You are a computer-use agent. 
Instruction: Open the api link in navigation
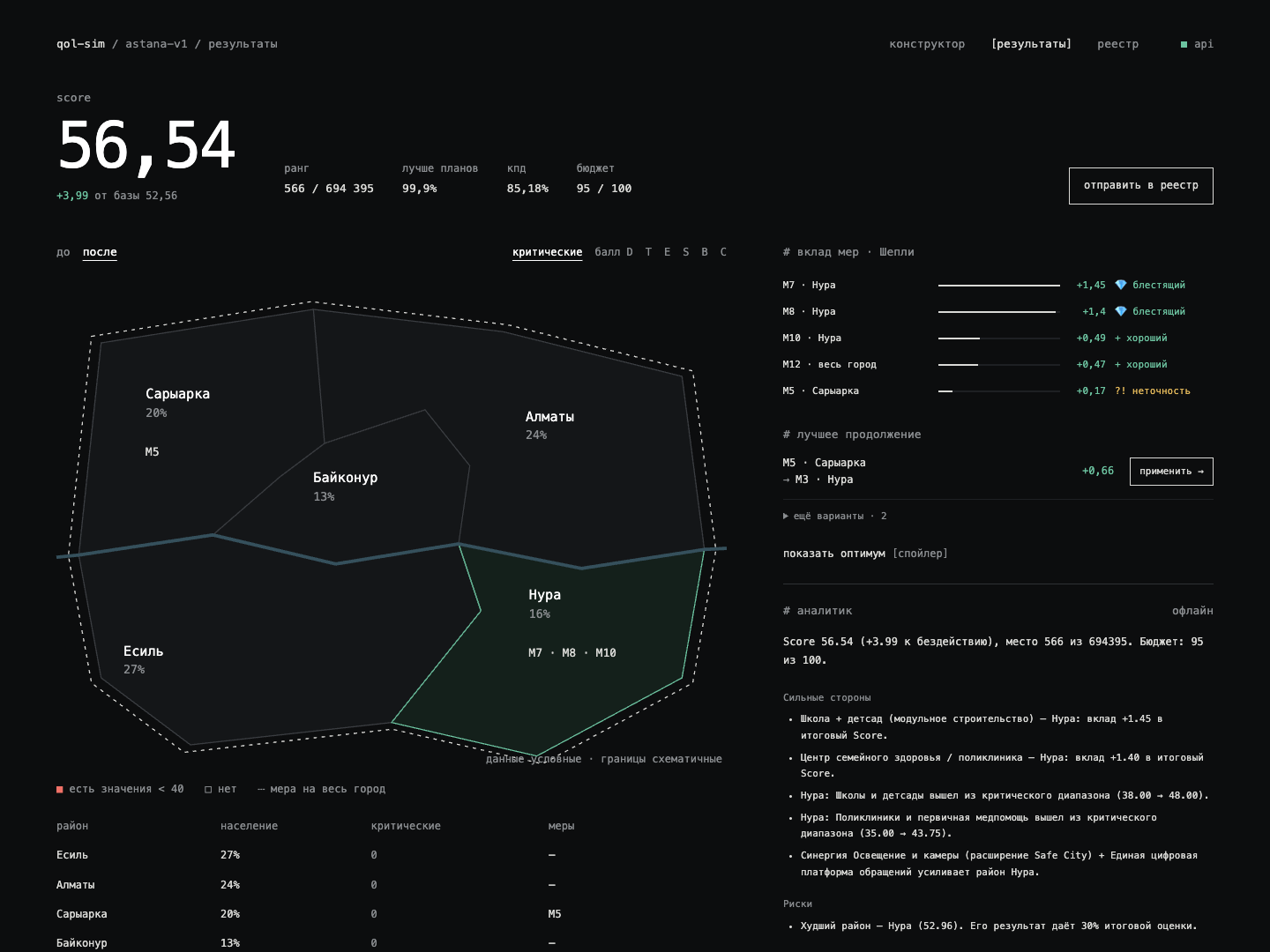click(x=1198, y=44)
